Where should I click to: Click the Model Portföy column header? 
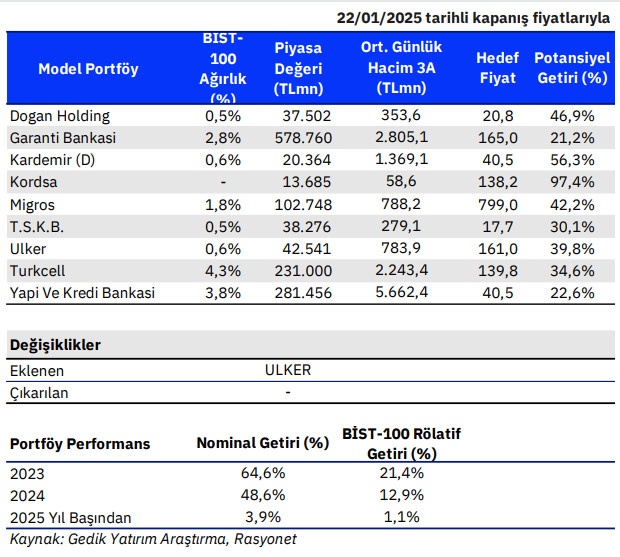[x=88, y=69]
